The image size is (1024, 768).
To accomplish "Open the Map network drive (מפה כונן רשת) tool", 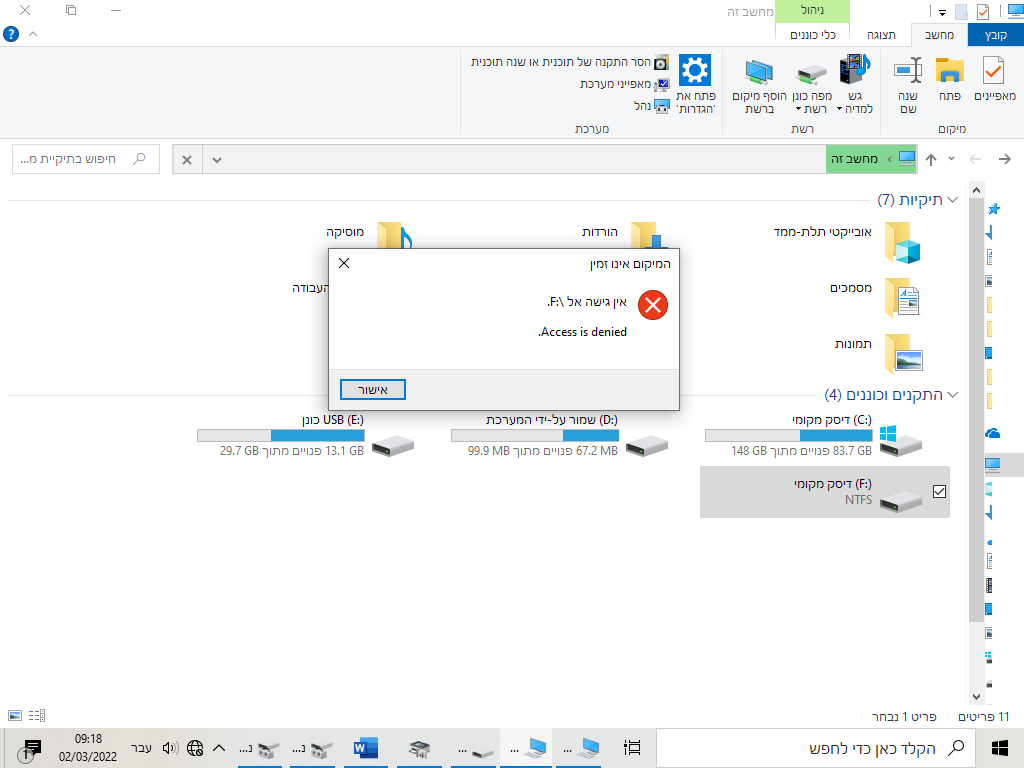I will [x=812, y=84].
